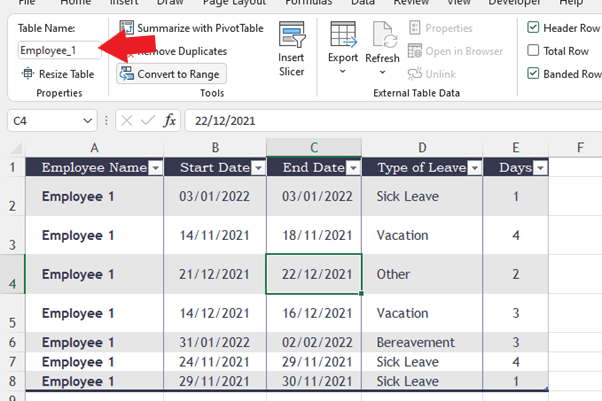602x401 pixels.
Task: Click the Select All corner triangle
Action: click(16, 147)
